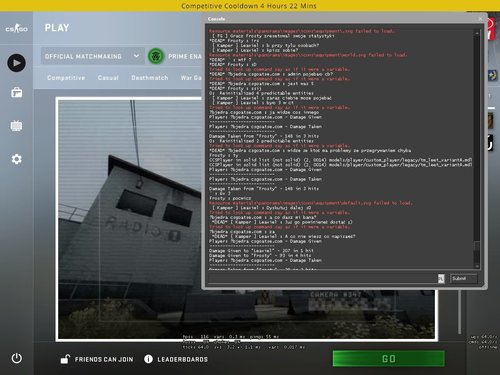Click the Friends Can Join lock icon
500x375 pixels.
(65, 359)
